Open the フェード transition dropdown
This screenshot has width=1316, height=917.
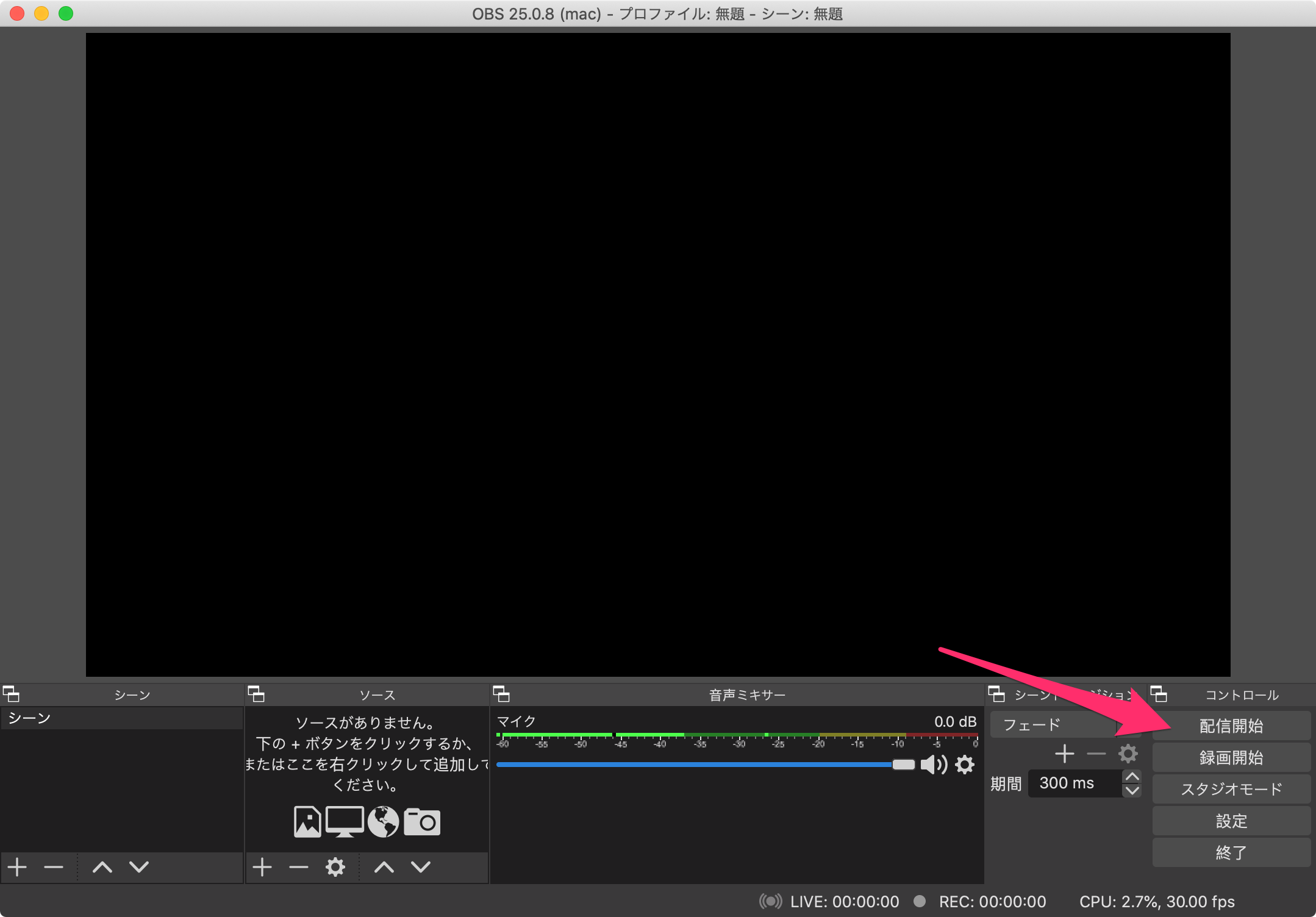(1066, 724)
